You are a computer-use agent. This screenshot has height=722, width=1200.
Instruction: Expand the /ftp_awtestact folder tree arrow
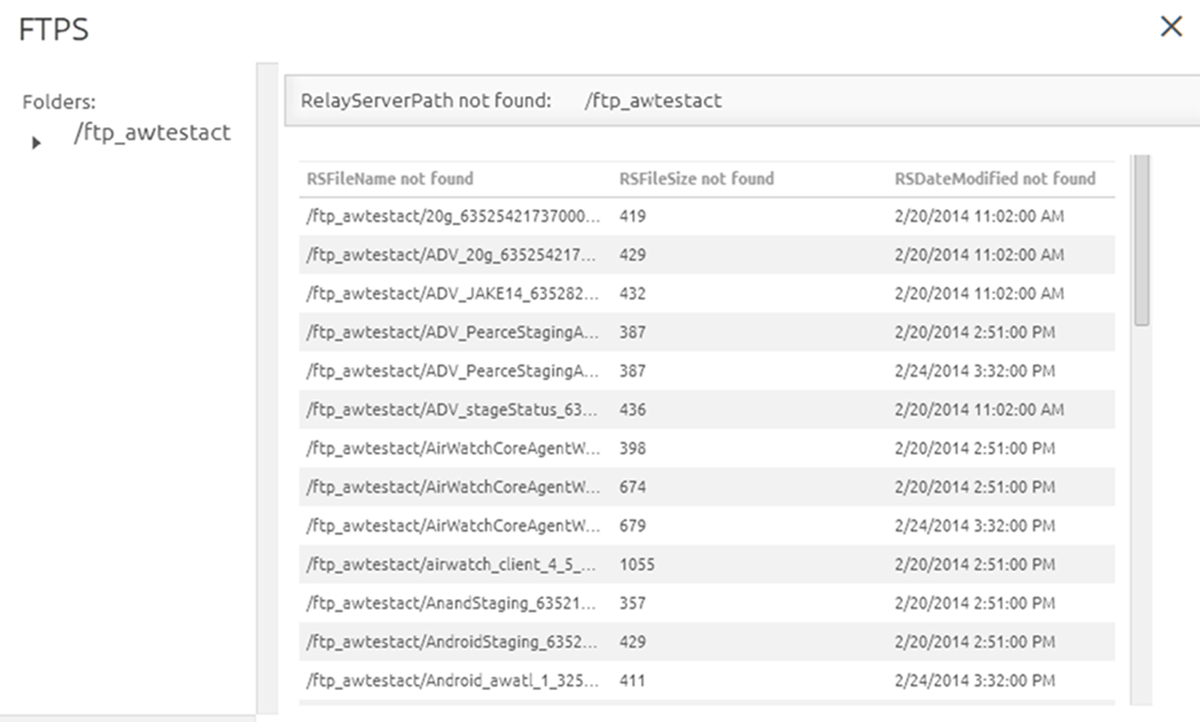coord(37,144)
